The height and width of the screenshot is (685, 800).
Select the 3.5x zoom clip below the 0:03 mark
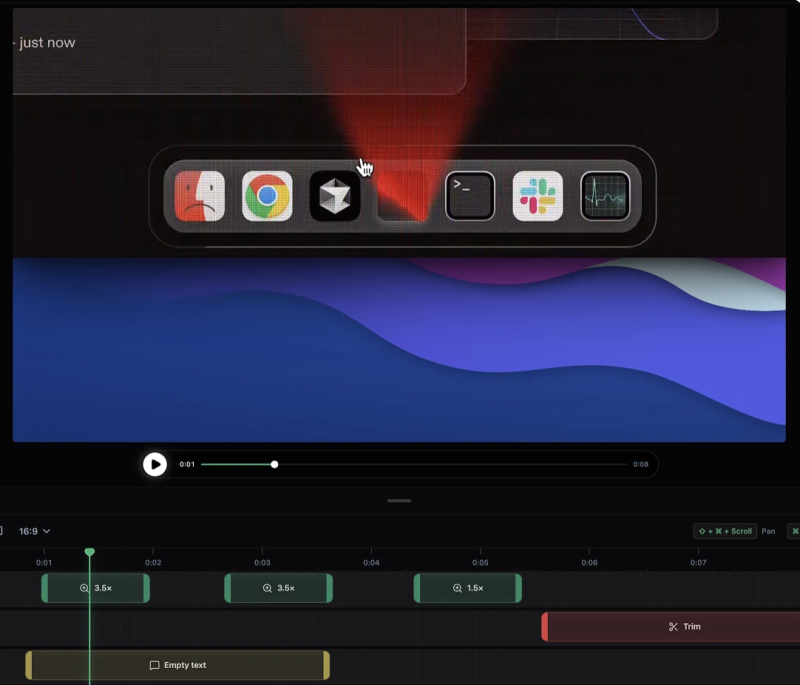click(279, 588)
